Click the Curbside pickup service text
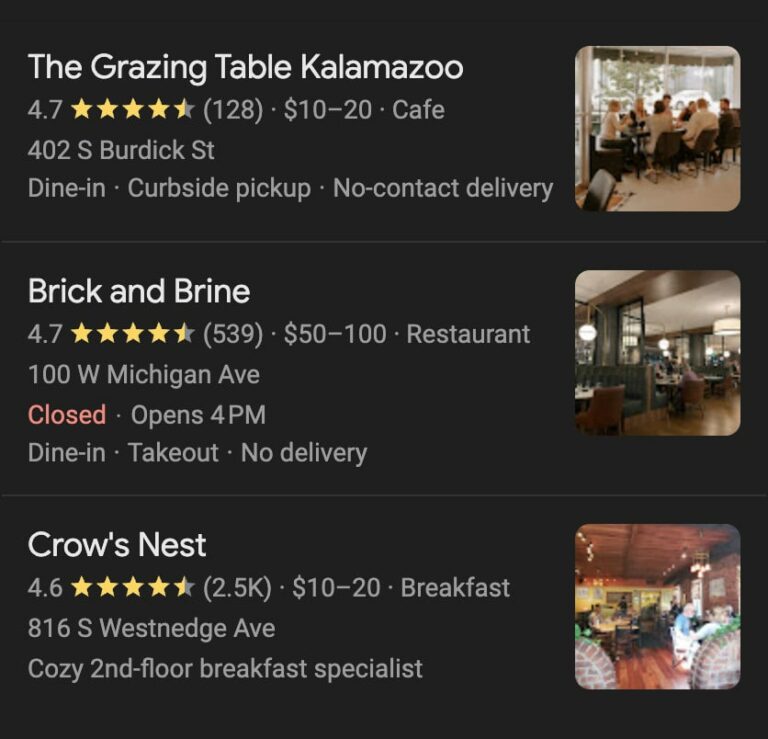 pos(219,188)
